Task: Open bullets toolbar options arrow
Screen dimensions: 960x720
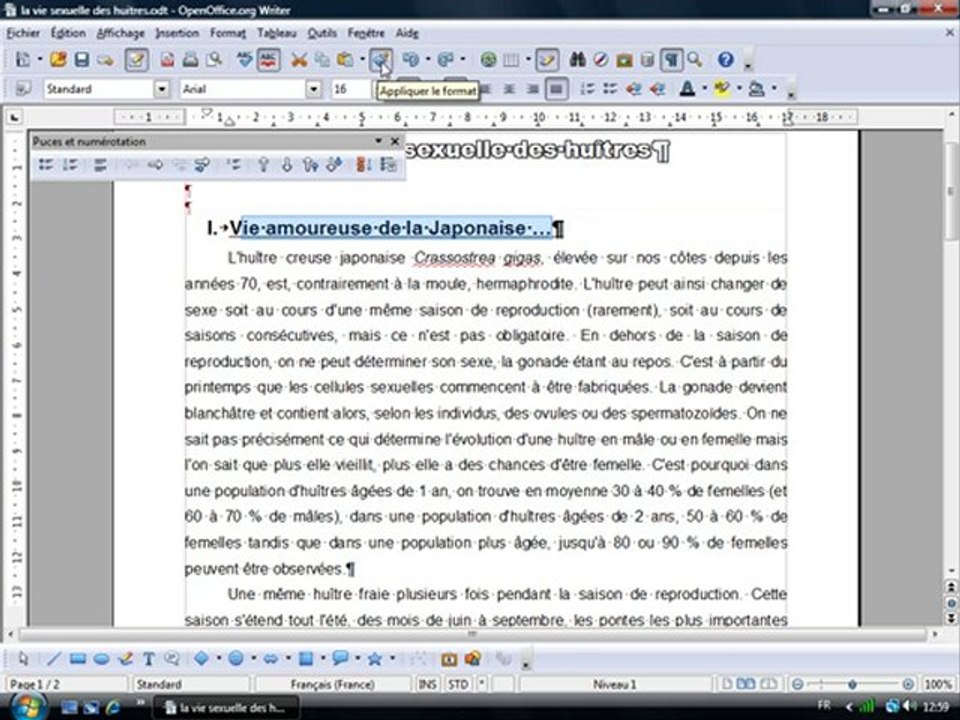Action: [x=378, y=141]
